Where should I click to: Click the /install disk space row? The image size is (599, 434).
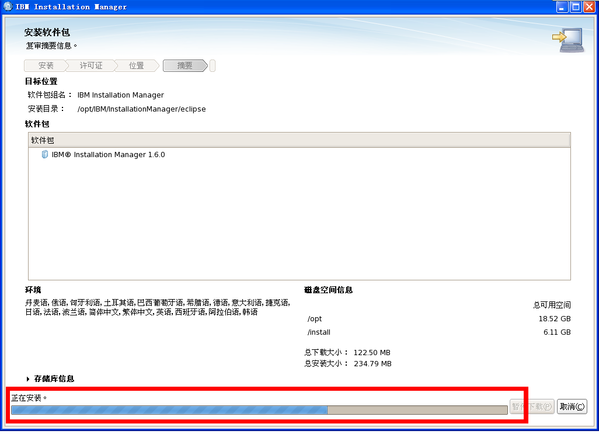point(439,332)
